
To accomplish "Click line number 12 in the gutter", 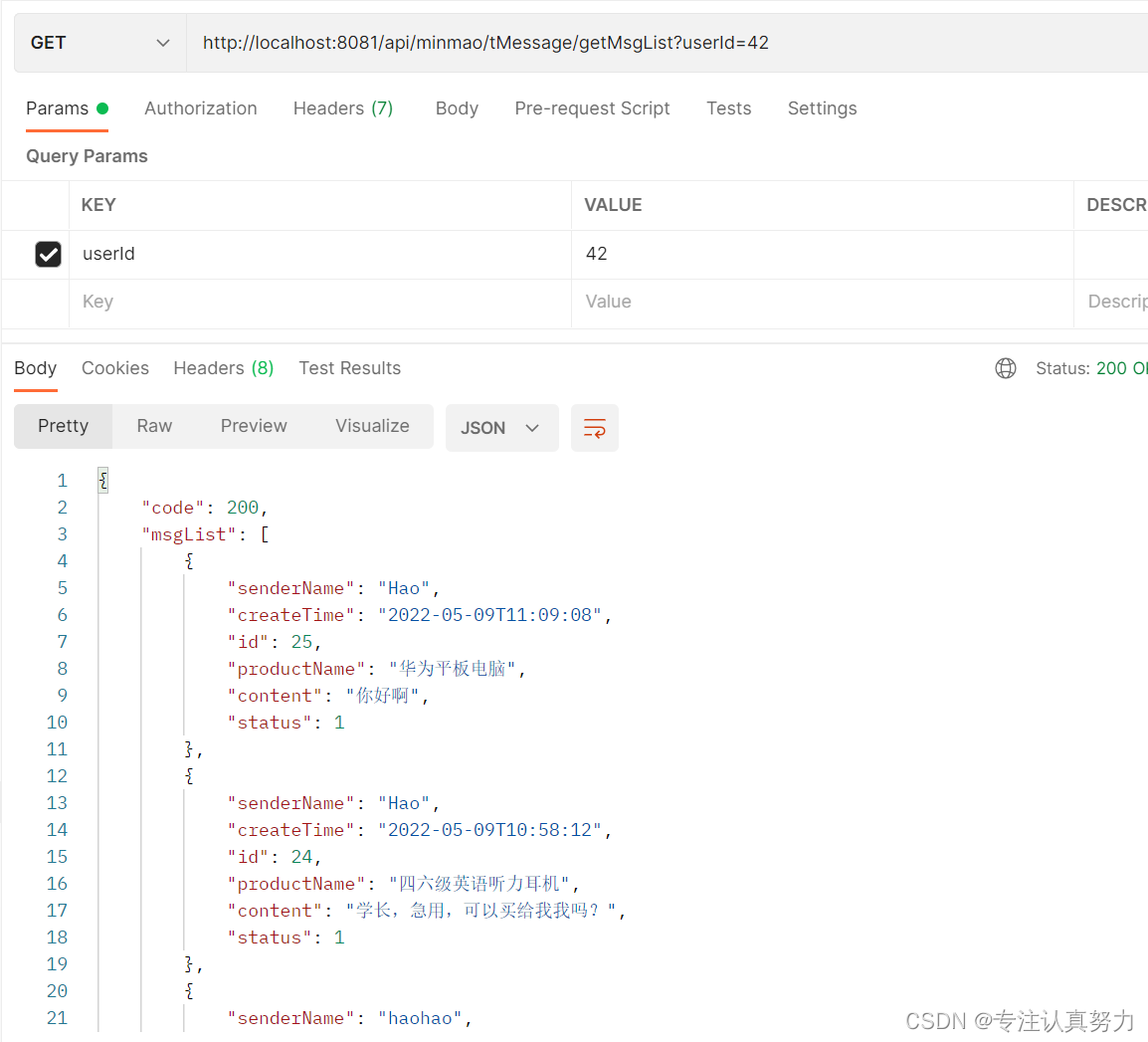I will point(57,776).
